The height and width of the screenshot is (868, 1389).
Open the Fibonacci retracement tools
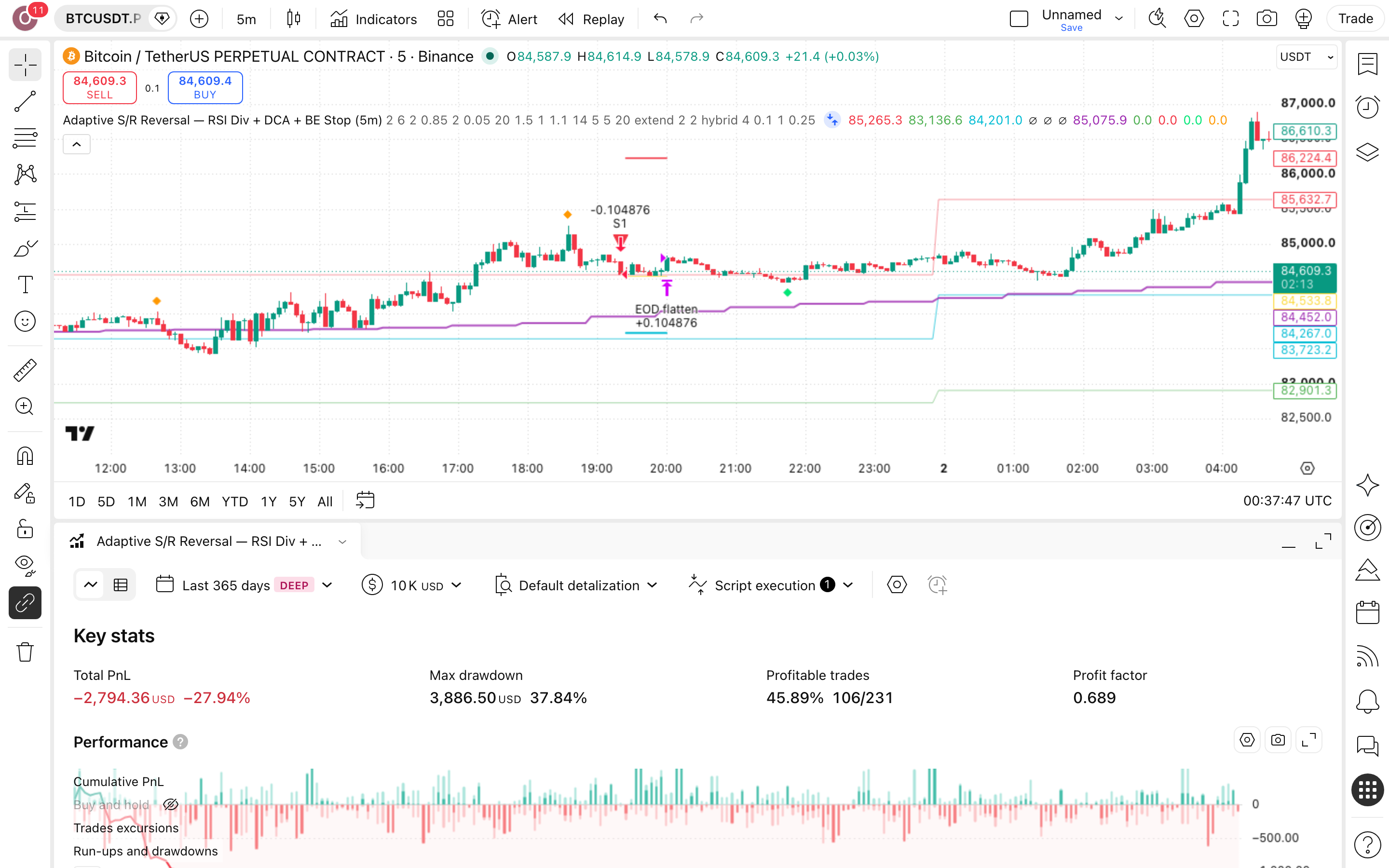pyautogui.click(x=25, y=138)
